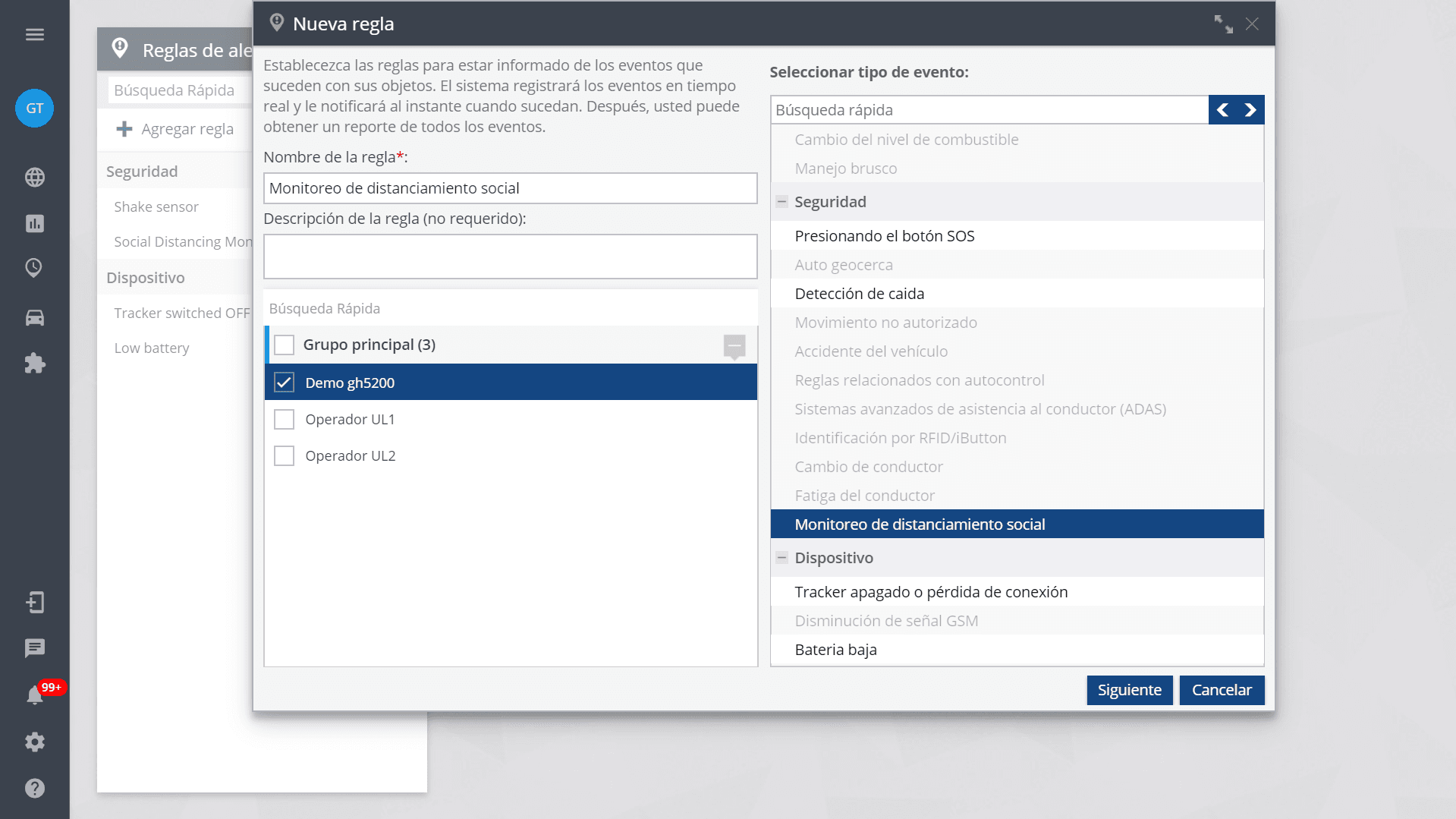
Task: Check the Operador UL2 checkbox
Action: pyautogui.click(x=284, y=456)
